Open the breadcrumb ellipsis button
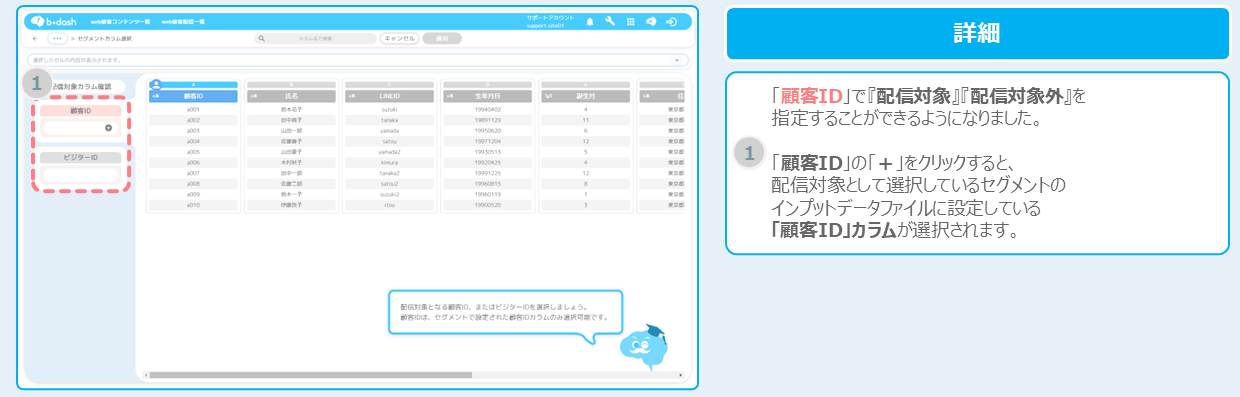 (x=57, y=39)
